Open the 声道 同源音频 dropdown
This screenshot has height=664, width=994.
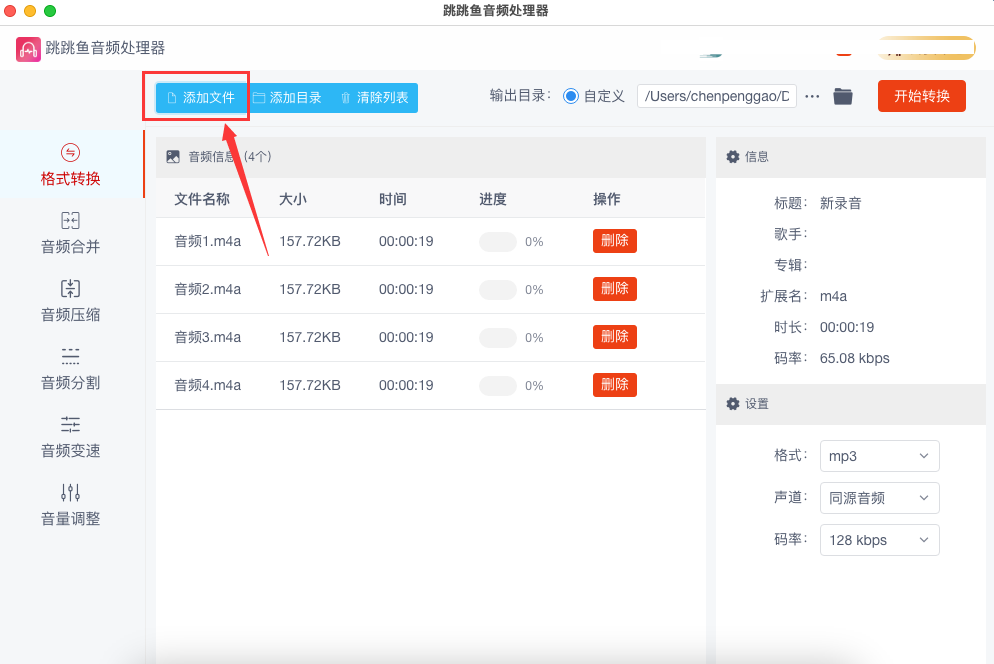(879, 498)
